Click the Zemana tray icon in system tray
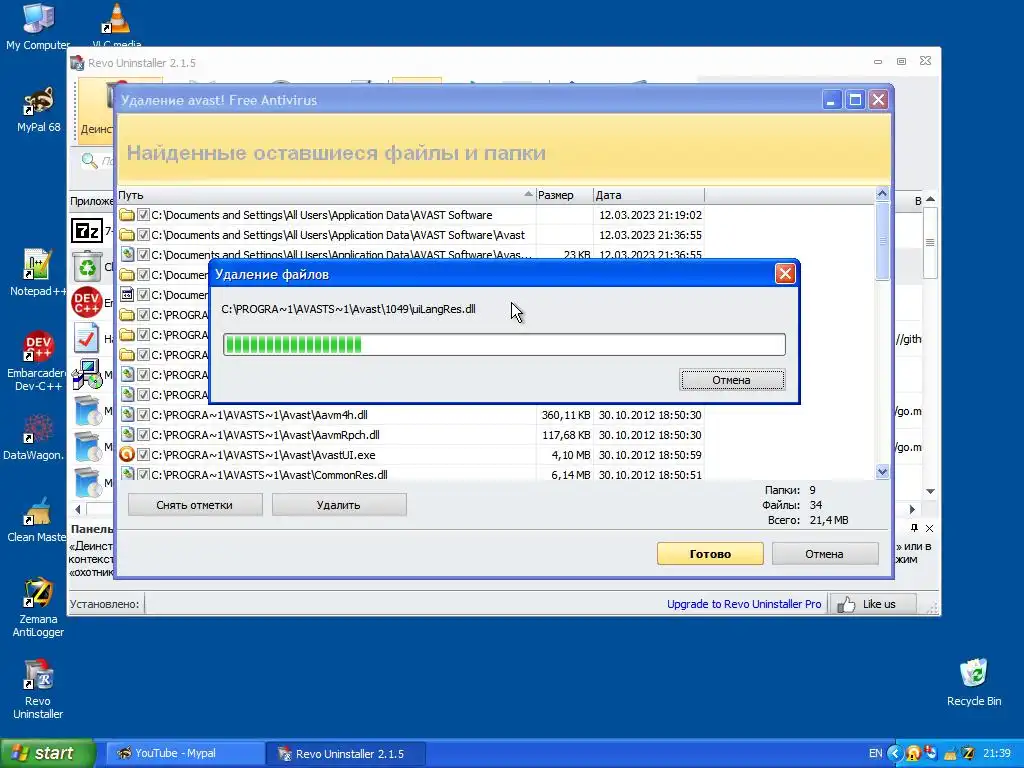Screen dimensions: 1024x768 [x=968, y=754]
